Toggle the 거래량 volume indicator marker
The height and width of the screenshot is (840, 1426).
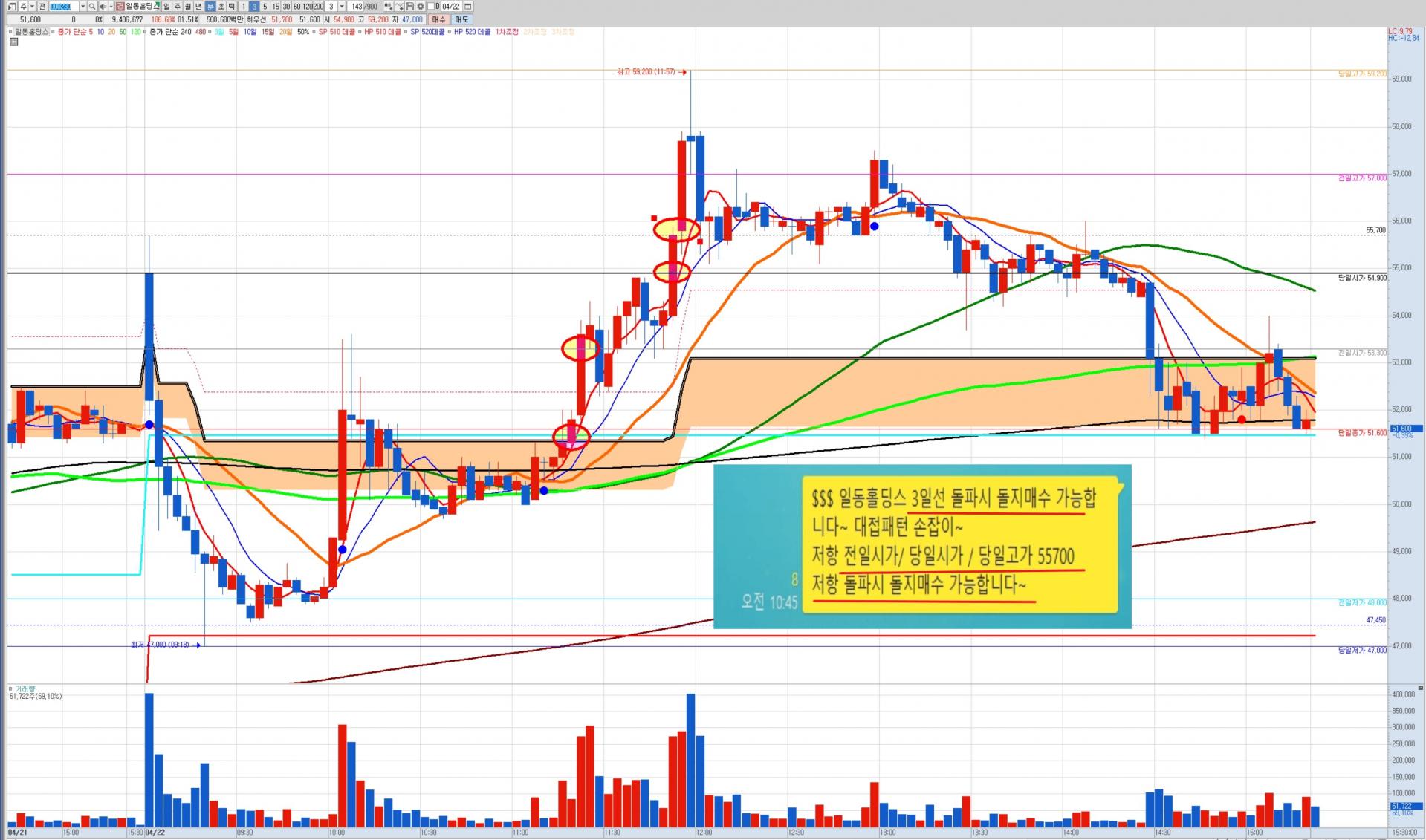click(10, 688)
